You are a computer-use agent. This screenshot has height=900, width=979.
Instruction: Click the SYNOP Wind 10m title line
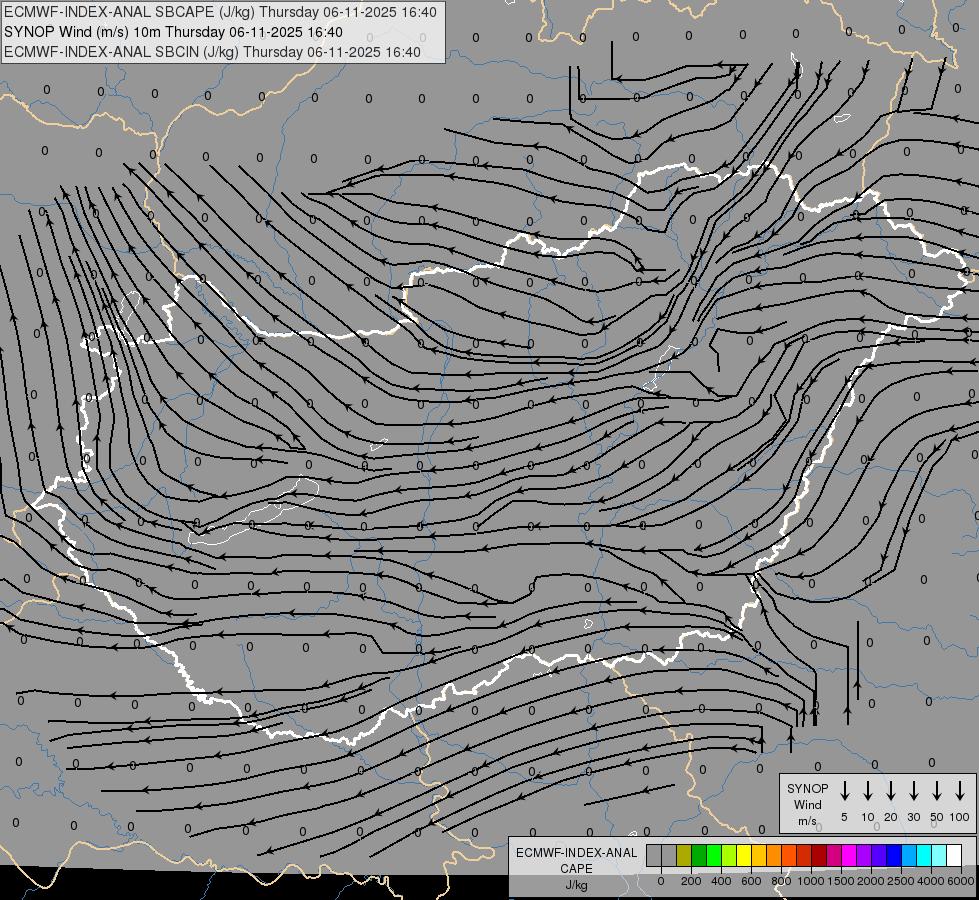[x=173, y=32]
